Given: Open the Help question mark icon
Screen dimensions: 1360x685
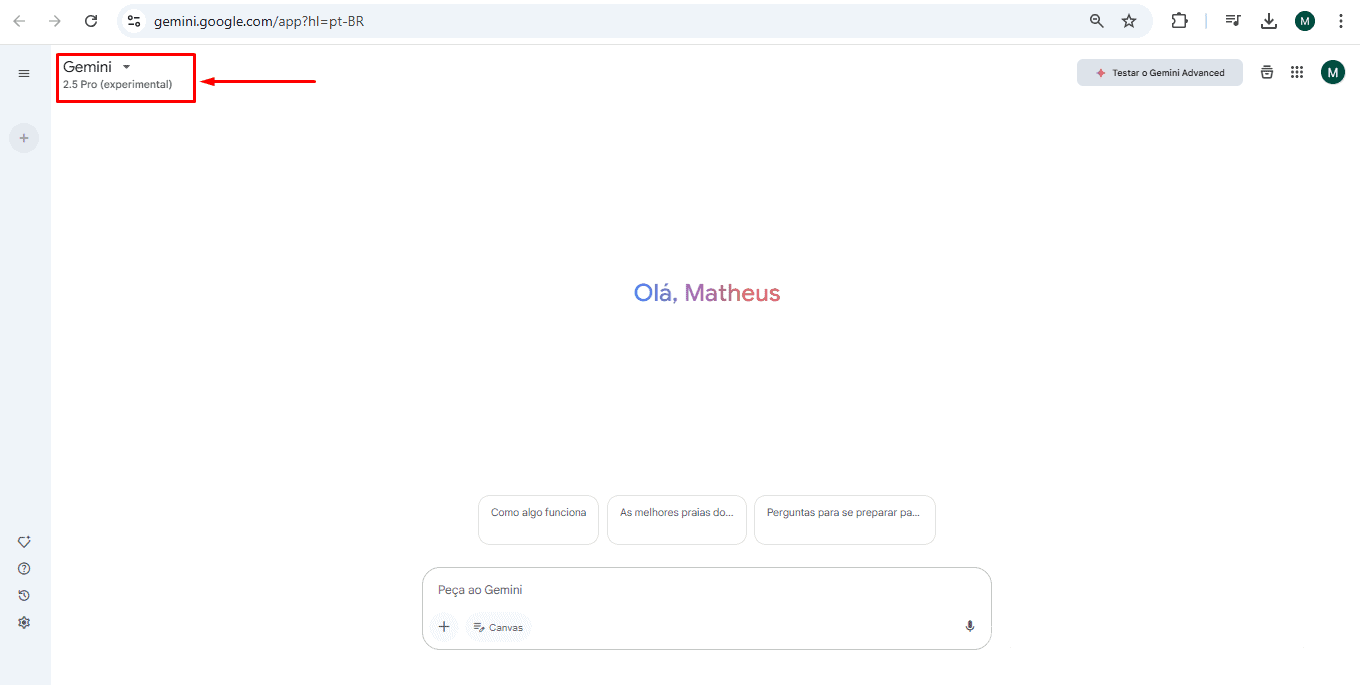Looking at the screenshot, I should [x=24, y=568].
